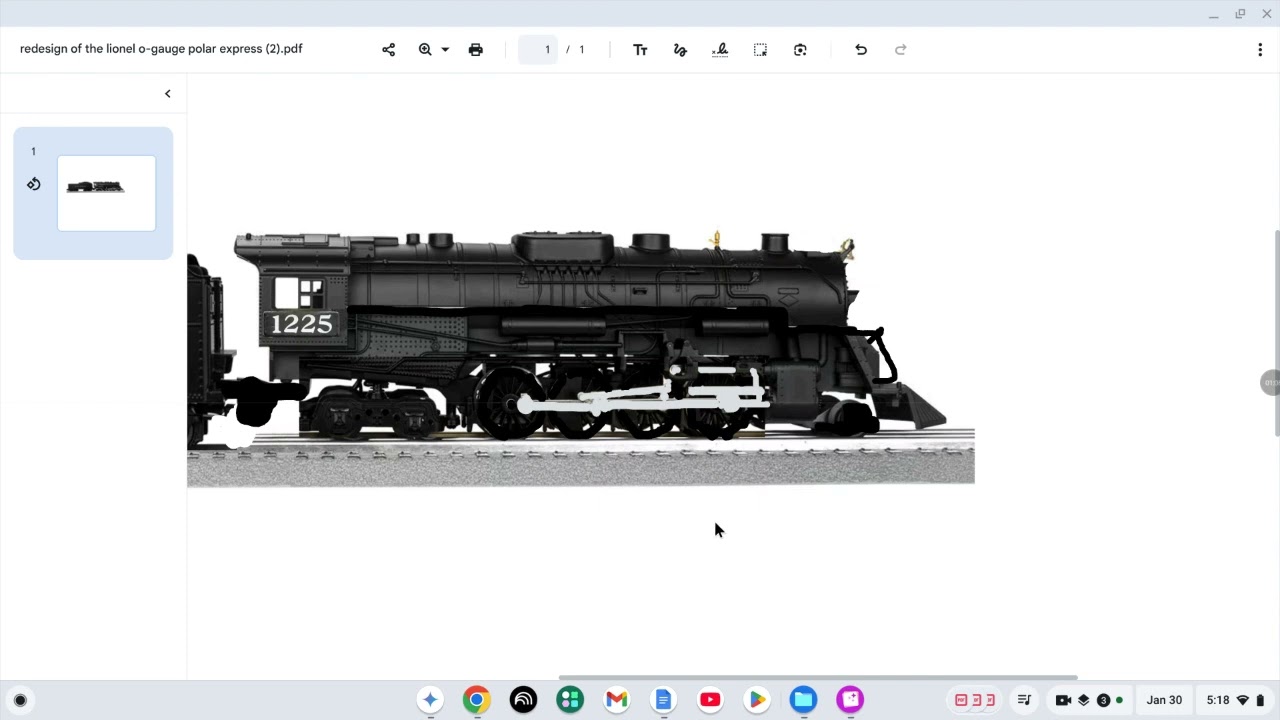Open the pink holding space tray
The image size is (1280, 720).
tap(975, 700)
